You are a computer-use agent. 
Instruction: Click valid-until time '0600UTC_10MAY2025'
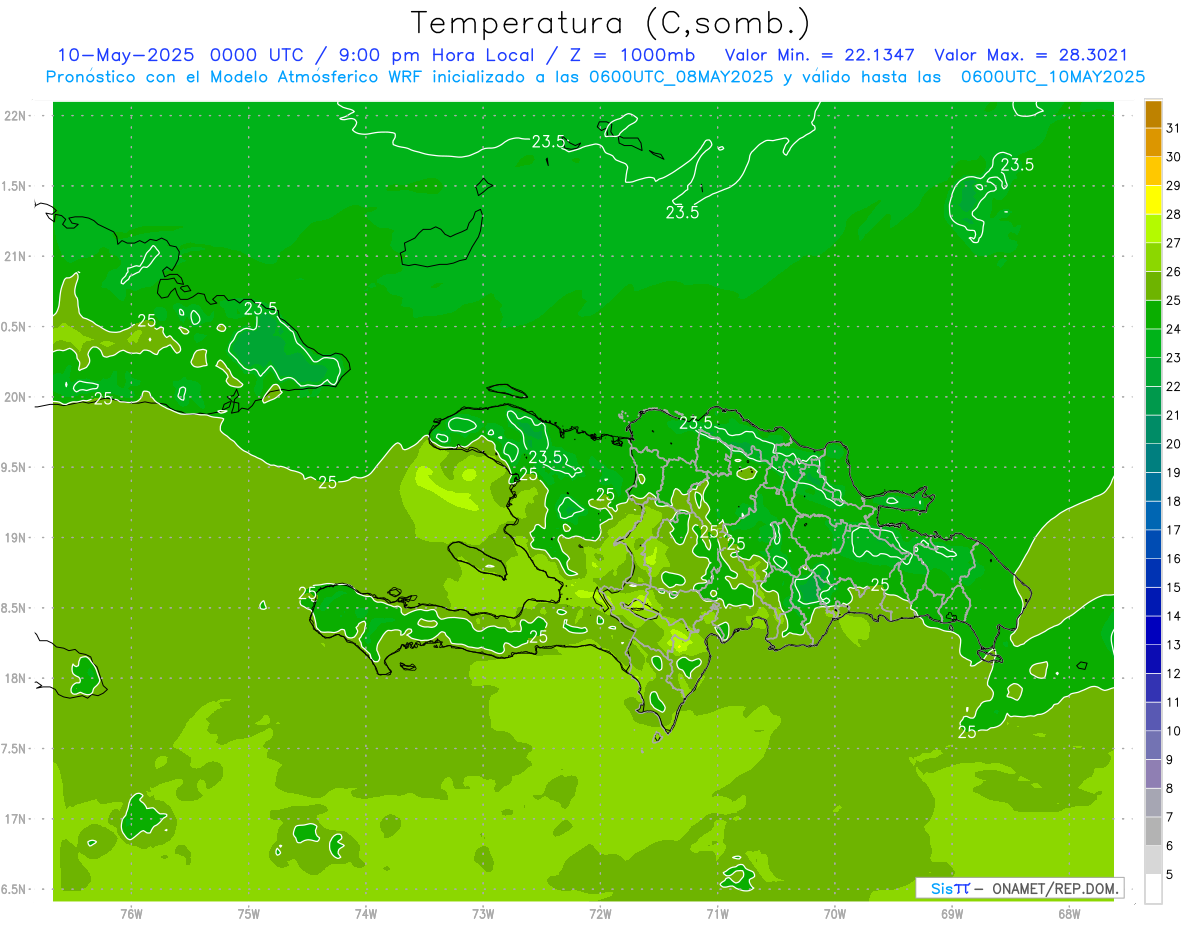click(1053, 77)
